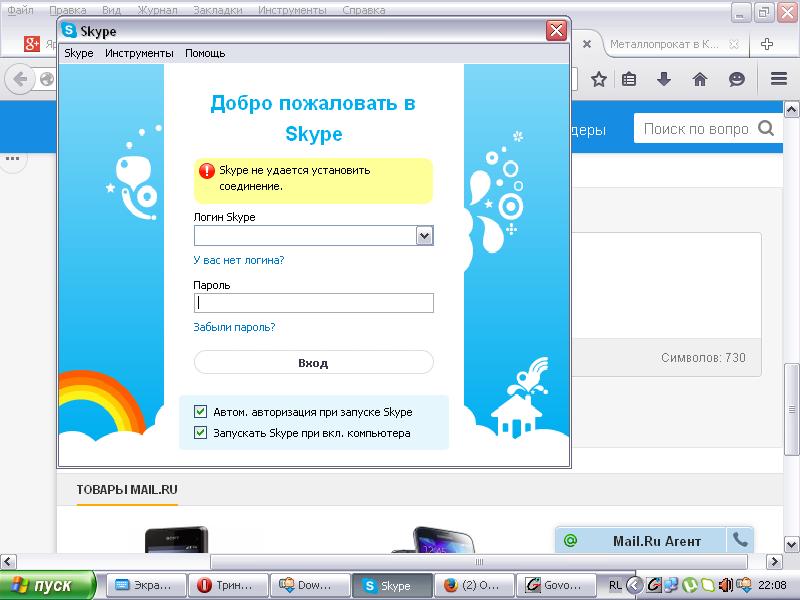Open the chat smiley icon in Firefox toolbar

pos(737,79)
